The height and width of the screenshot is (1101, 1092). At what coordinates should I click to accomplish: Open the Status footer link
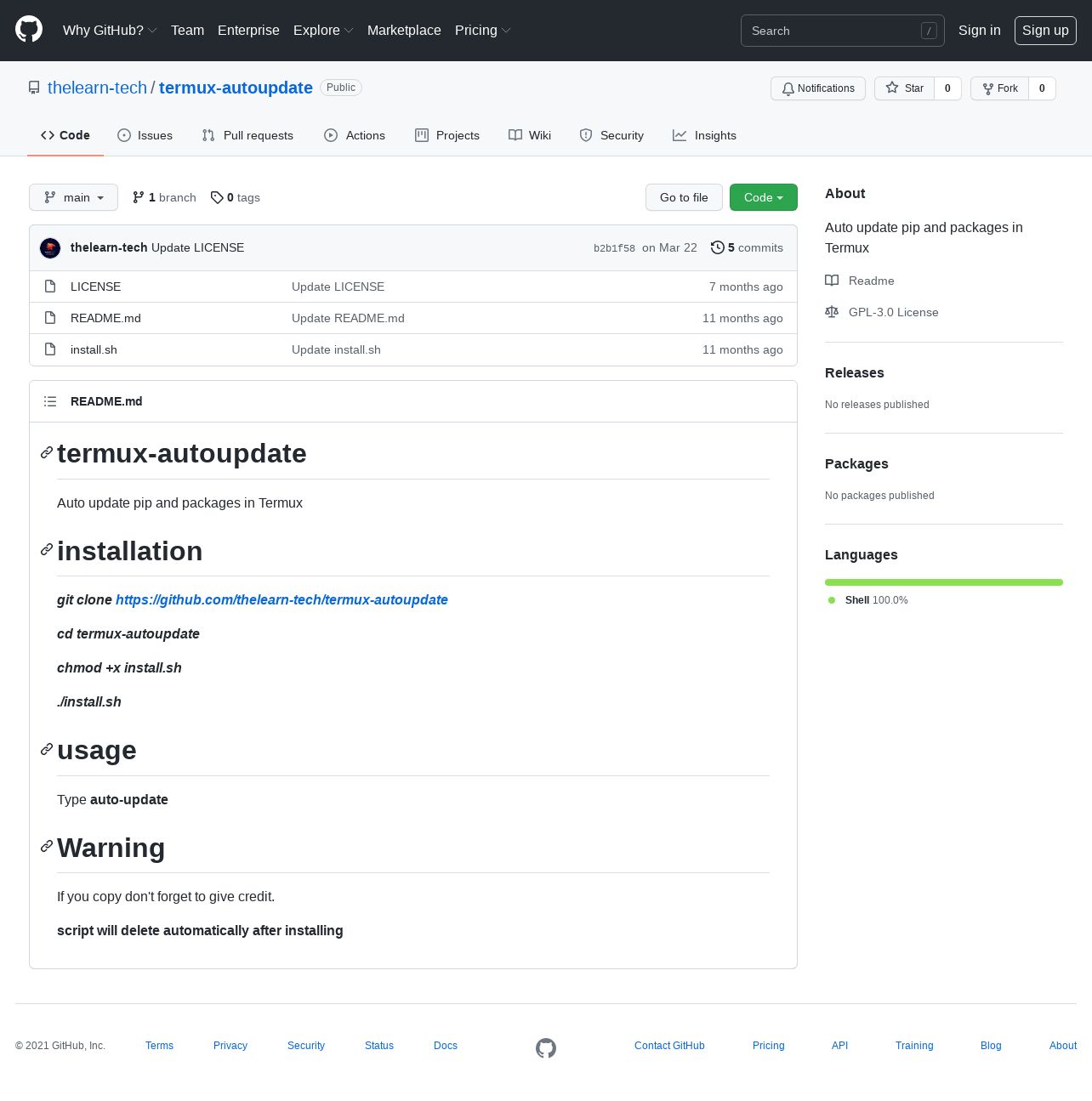379,1046
